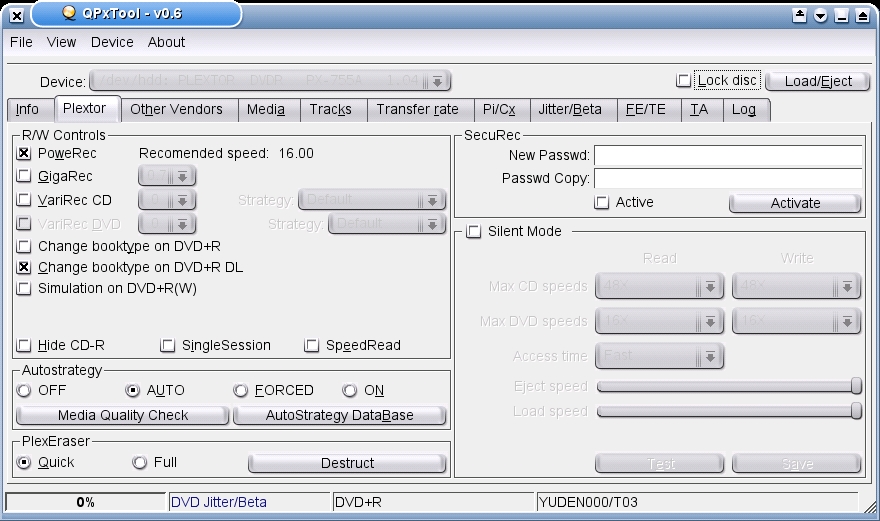Select PlexEraser Quick radio button
Viewport: 880px width, 521px height.
[x=24, y=463]
